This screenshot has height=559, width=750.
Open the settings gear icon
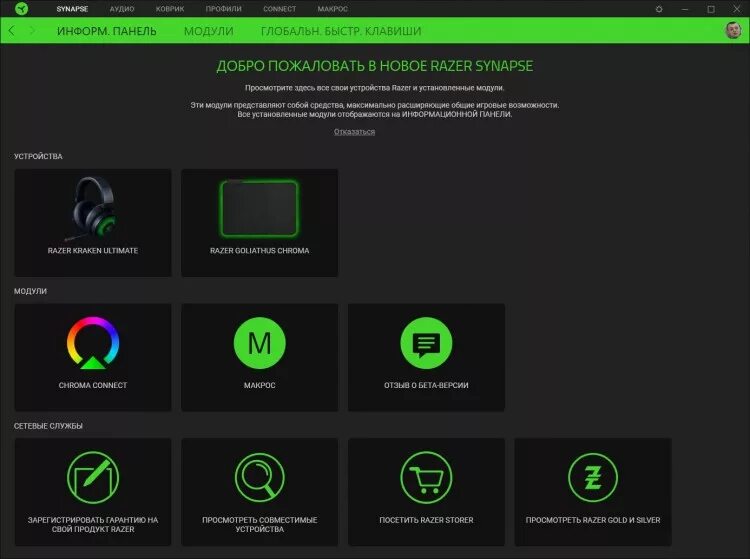click(x=659, y=9)
